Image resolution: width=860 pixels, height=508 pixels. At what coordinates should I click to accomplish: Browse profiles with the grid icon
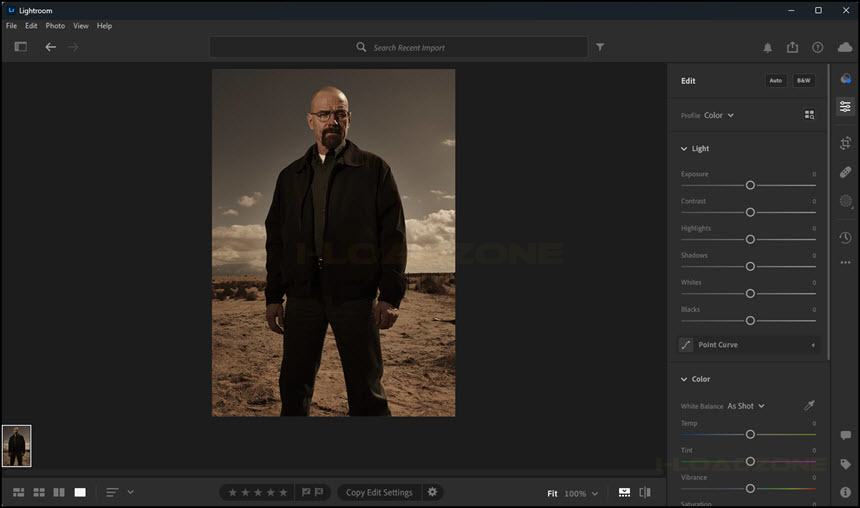click(x=810, y=115)
